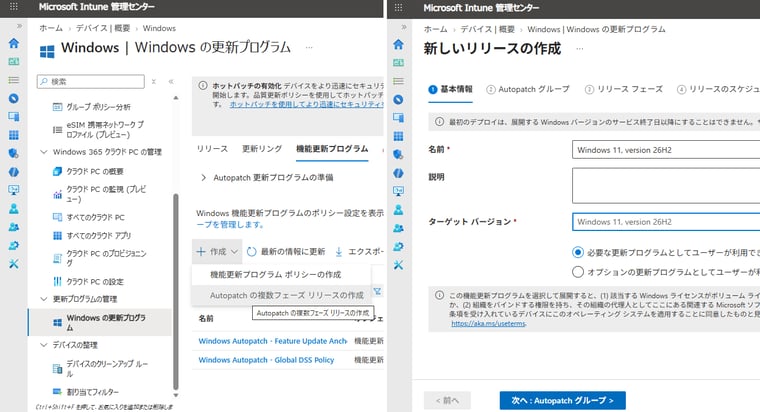
Task: Open Windows Autopatch - Global DSS Policy link
Action: point(266,360)
